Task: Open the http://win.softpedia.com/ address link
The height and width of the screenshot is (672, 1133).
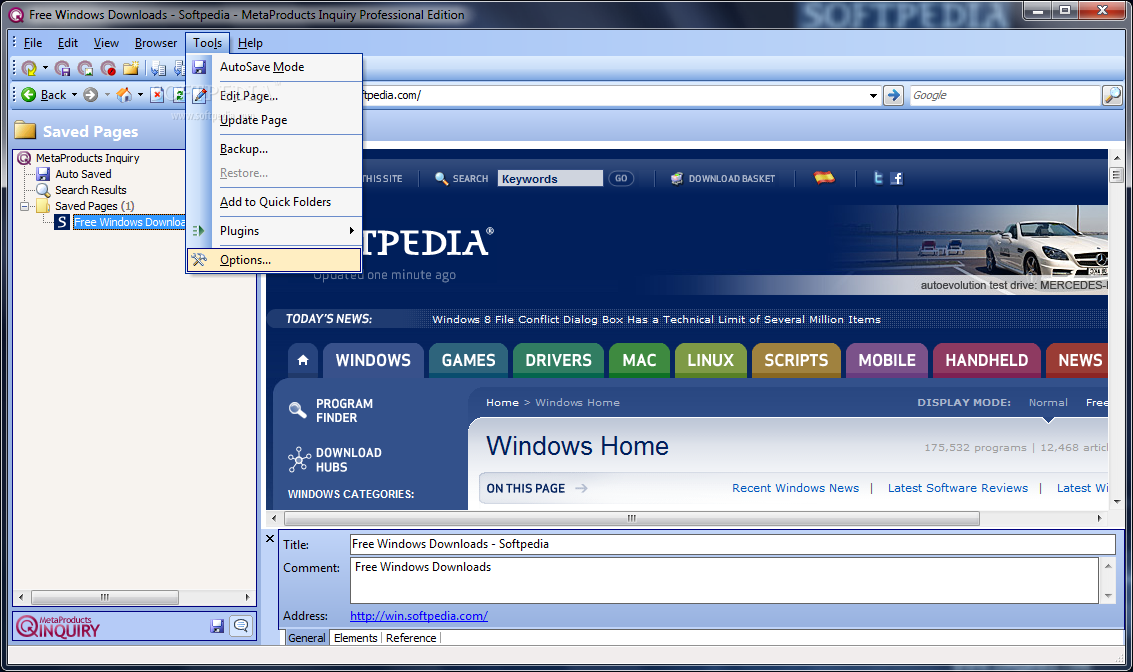Action: point(419,616)
